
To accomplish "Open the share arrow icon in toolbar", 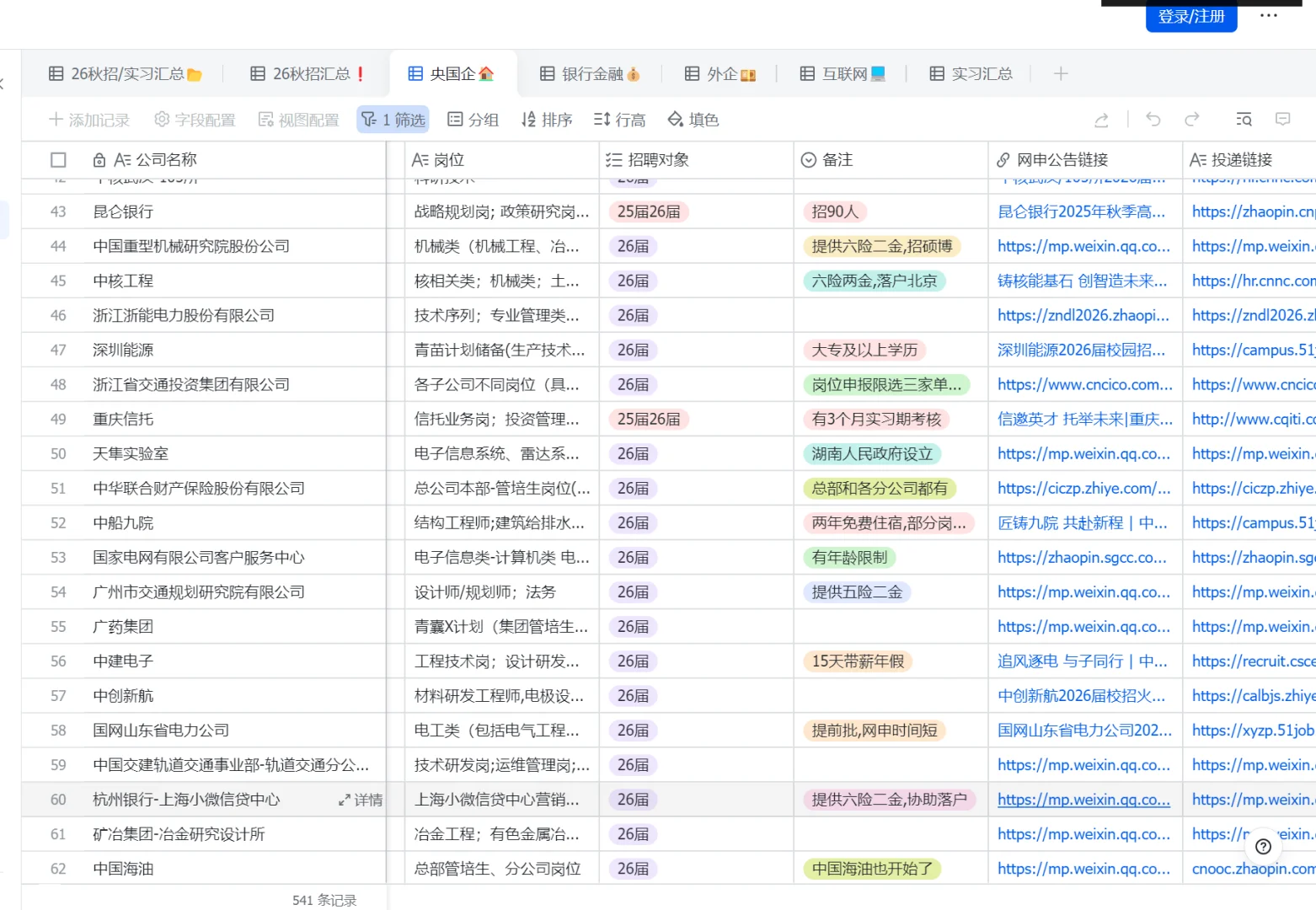I will [1101, 120].
